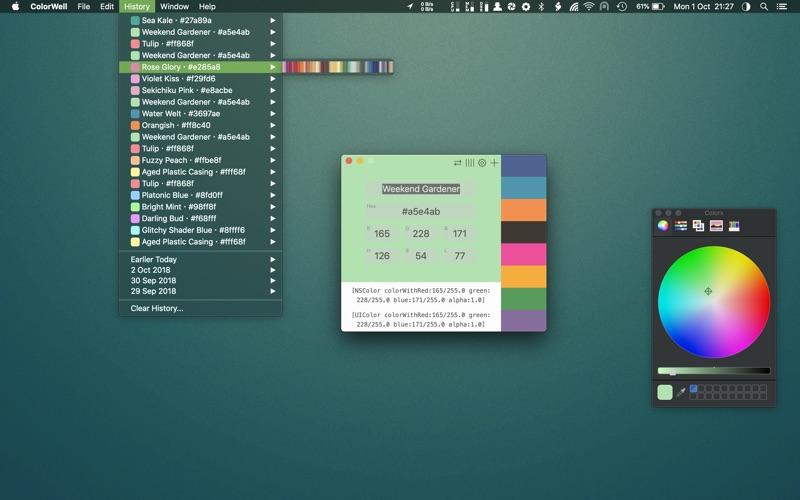Click the half-circle contrast menu bar icon

746,6
